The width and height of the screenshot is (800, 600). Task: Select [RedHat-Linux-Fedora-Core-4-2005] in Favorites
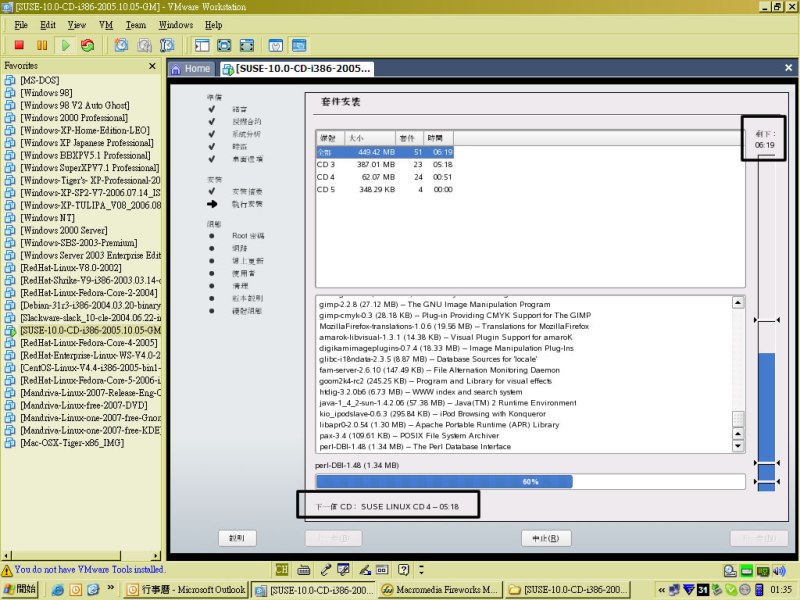pyautogui.click(x=89, y=343)
